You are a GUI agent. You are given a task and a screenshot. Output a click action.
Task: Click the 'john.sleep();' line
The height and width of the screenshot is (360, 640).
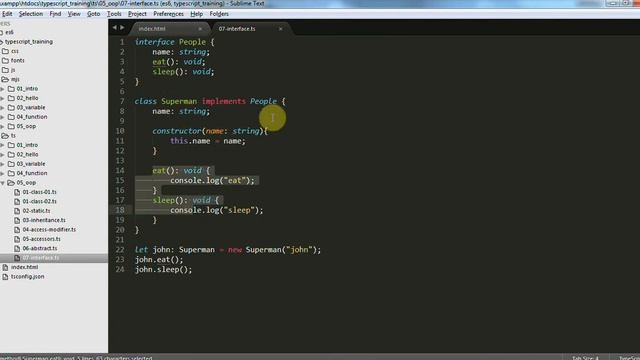click(x=163, y=270)
